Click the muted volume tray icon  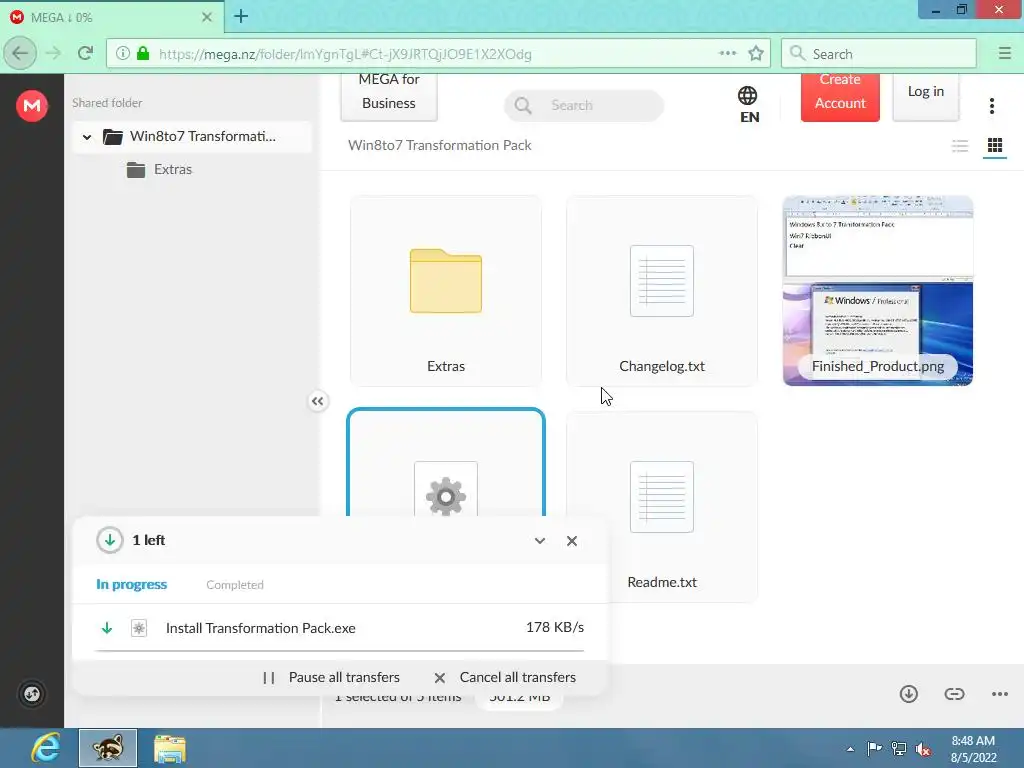(x=923, y=749)
